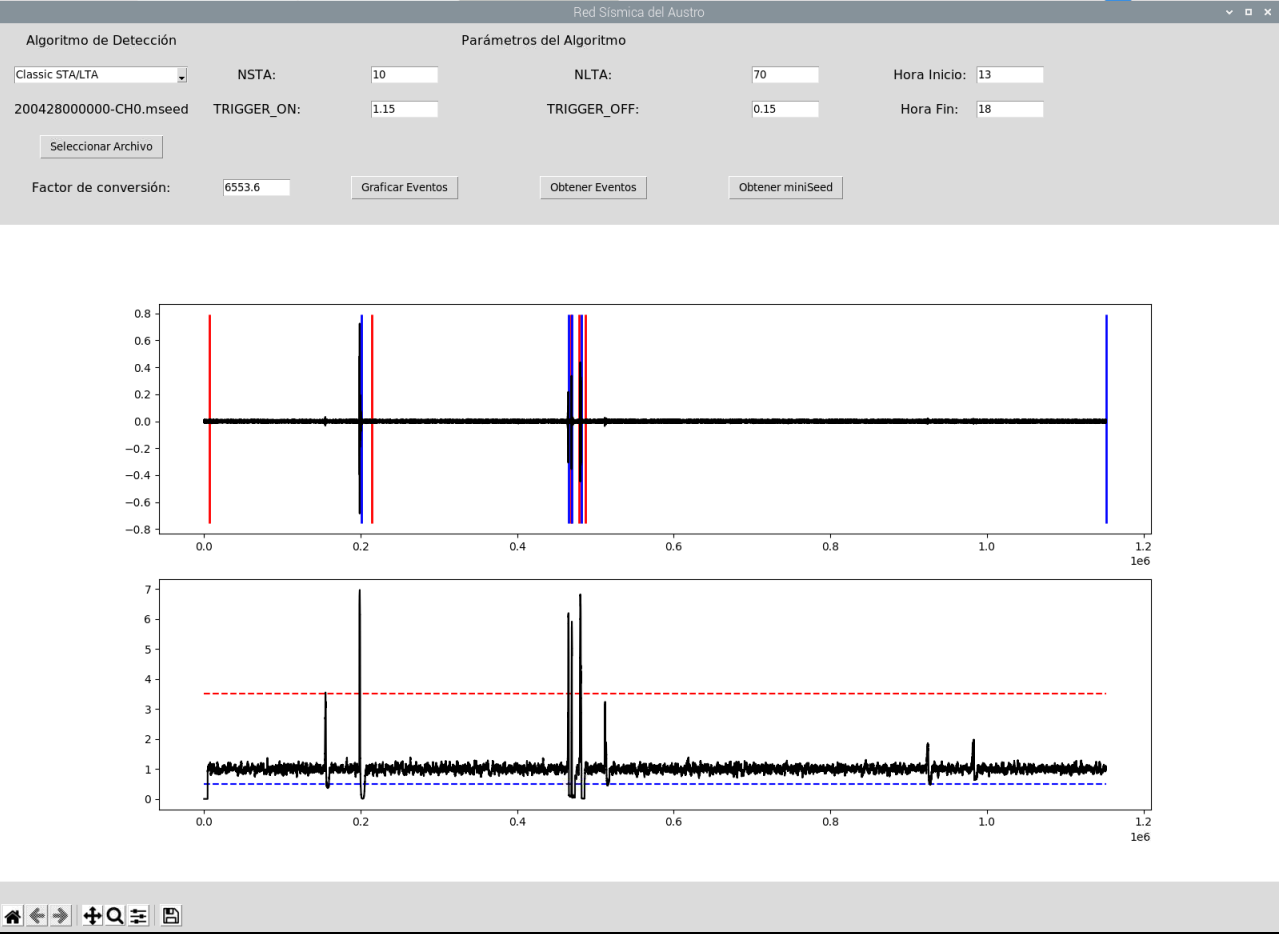Go forward to next plot view
Image resolution: width=1279 pixels, height=934 pixels.
point(60,915)
